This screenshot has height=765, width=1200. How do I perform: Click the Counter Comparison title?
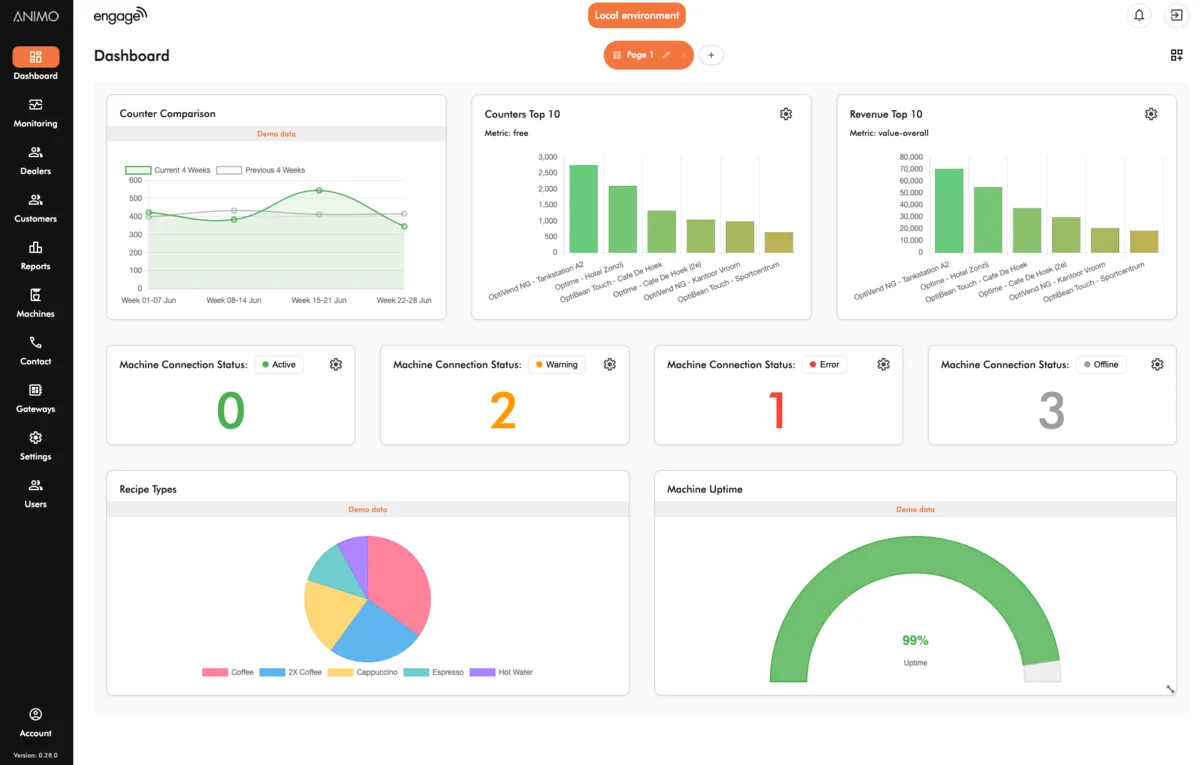168,114
